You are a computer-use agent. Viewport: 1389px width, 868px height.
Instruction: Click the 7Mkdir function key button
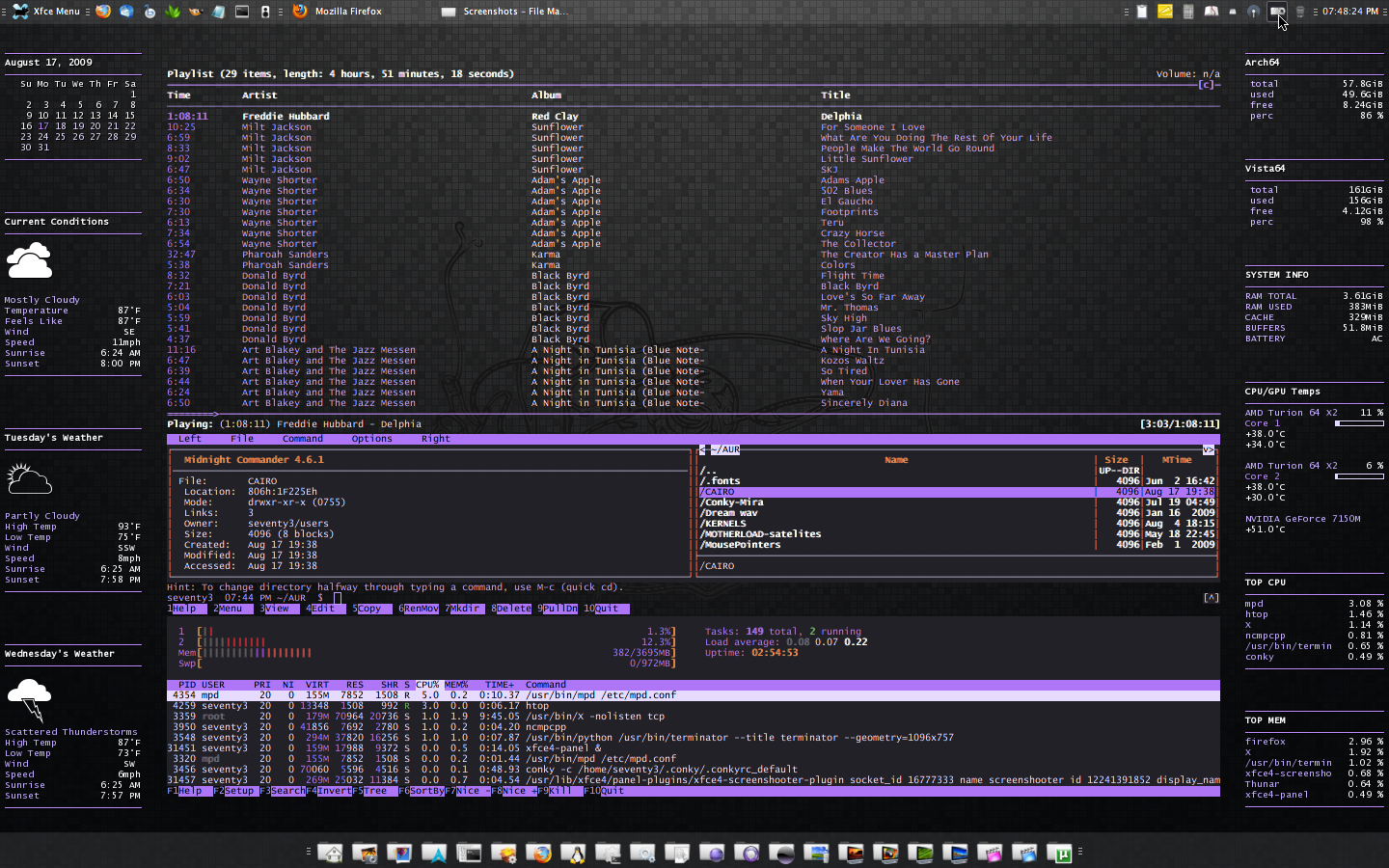click(x=463, y=609)
